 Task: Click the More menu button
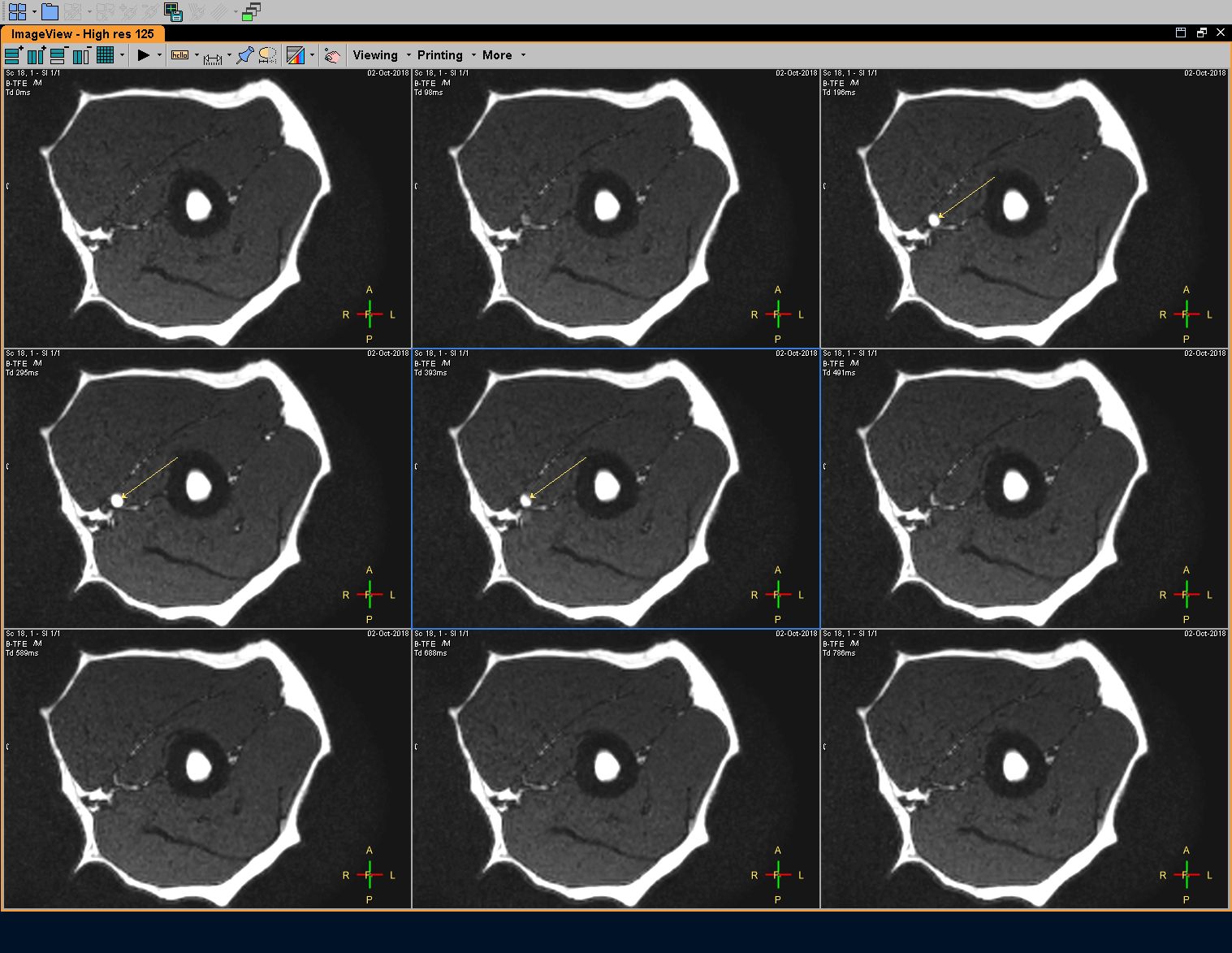pyautogui.click(x=497, y=55)
